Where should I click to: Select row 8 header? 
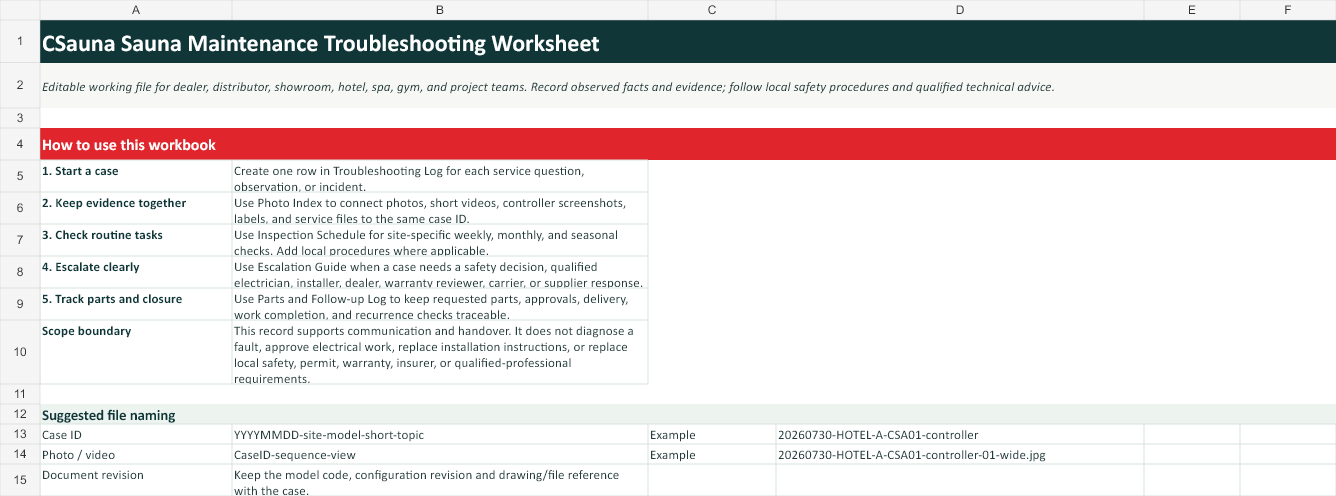click(20, 272)
